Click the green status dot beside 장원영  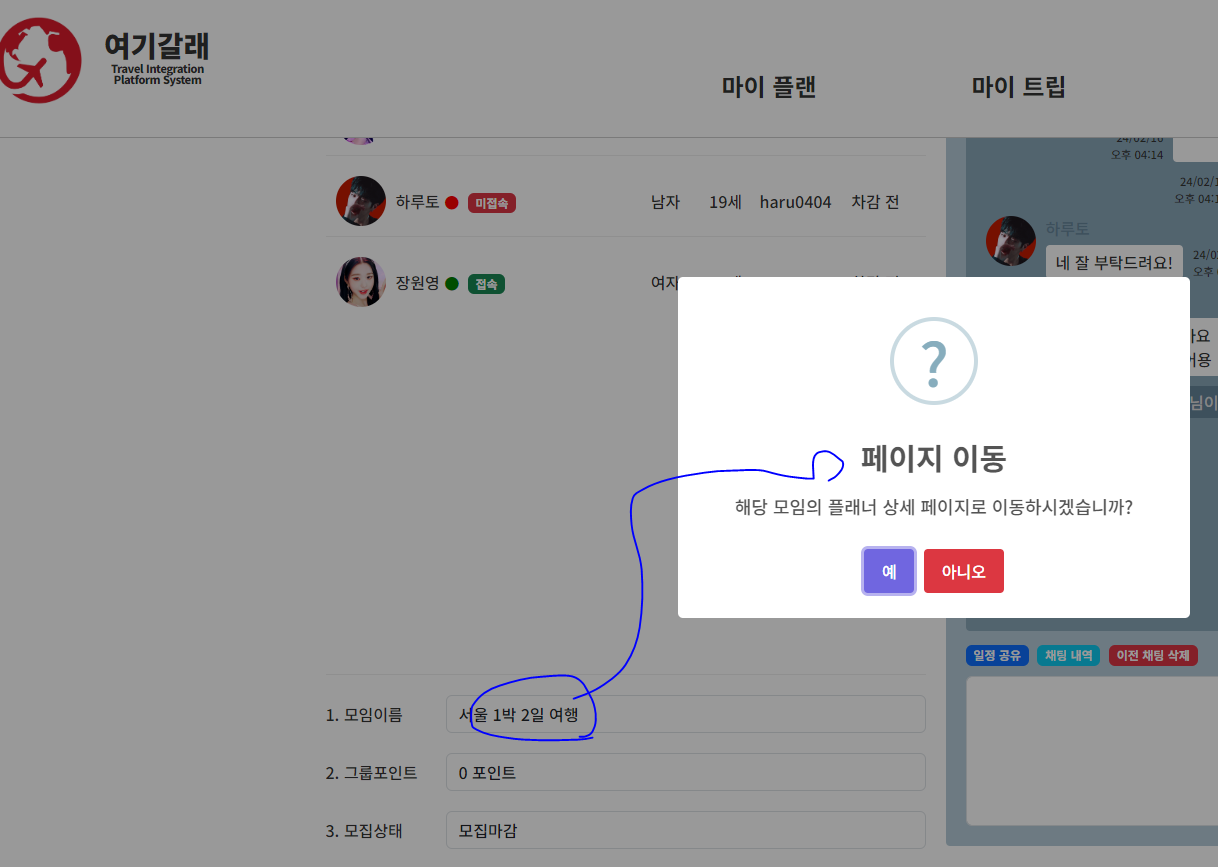(x=452, y=284)
